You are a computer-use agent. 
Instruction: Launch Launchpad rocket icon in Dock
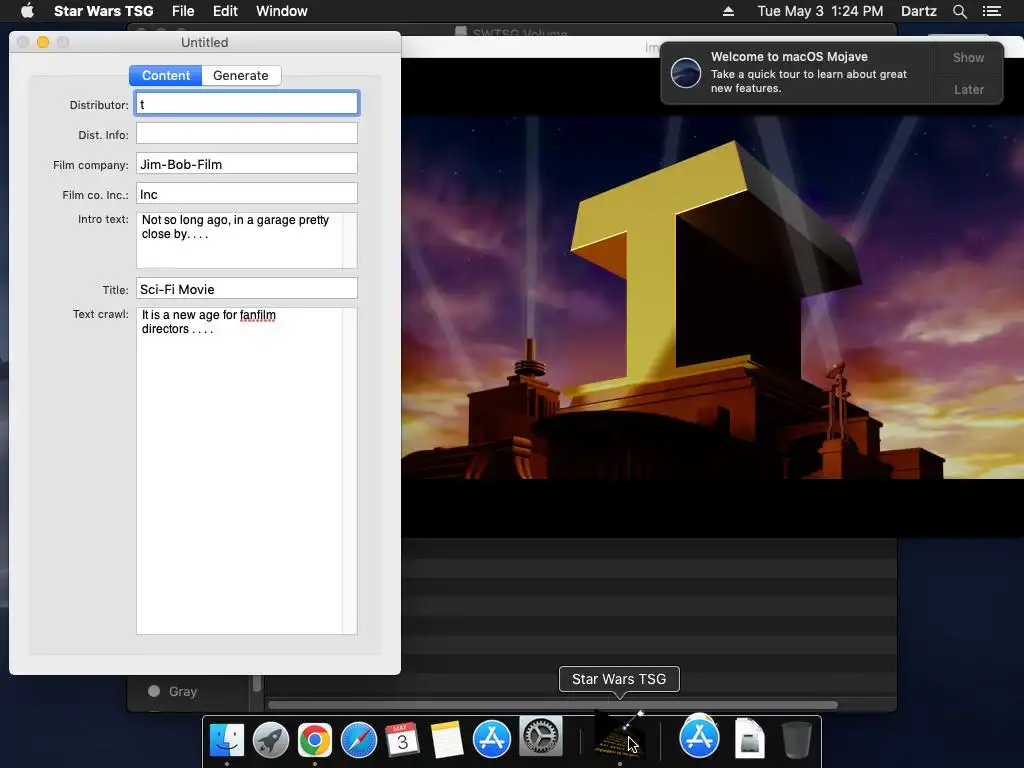click(x=270, y=740)
